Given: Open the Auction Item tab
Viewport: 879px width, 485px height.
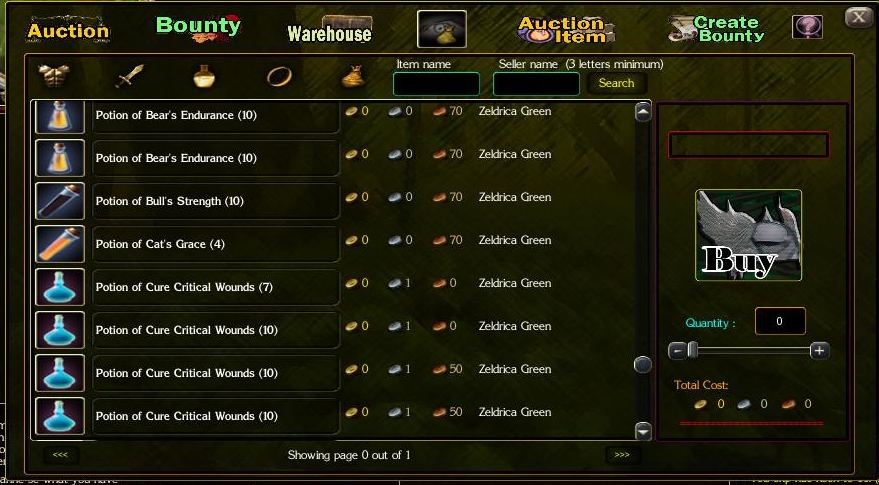Looking at the screenshot, I should coord(566,30).
